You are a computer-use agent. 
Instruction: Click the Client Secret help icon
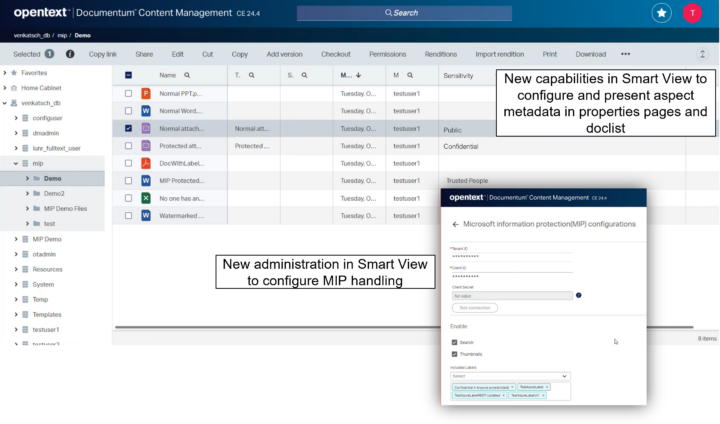tap(579, 295)
